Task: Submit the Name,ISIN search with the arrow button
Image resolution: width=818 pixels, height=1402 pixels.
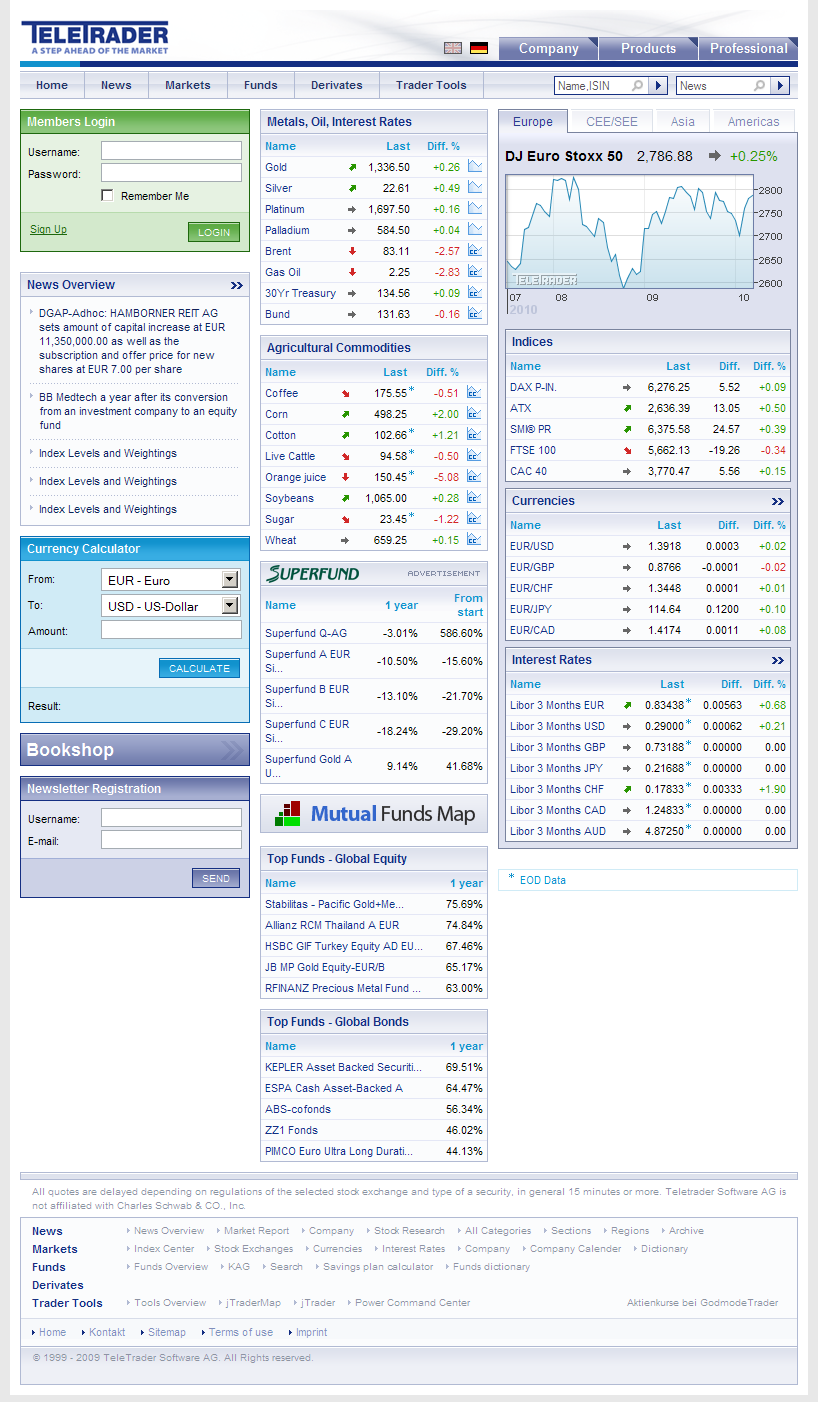Action: pos(658,86)
